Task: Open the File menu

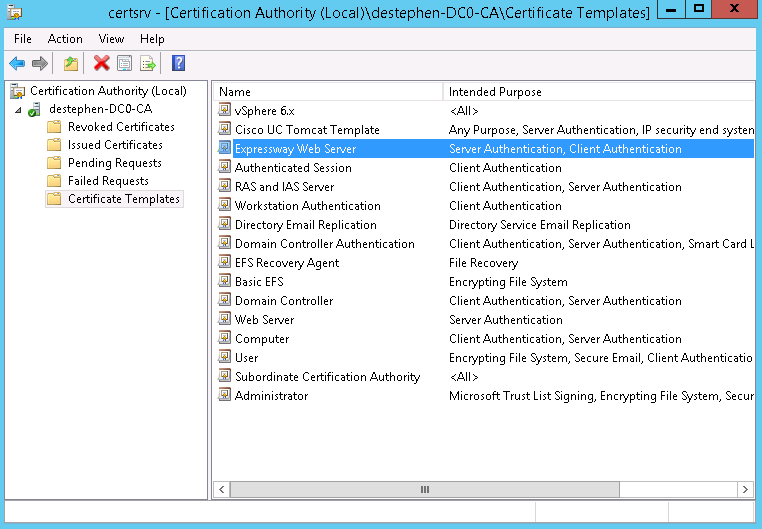Action: tap(22, 39)
